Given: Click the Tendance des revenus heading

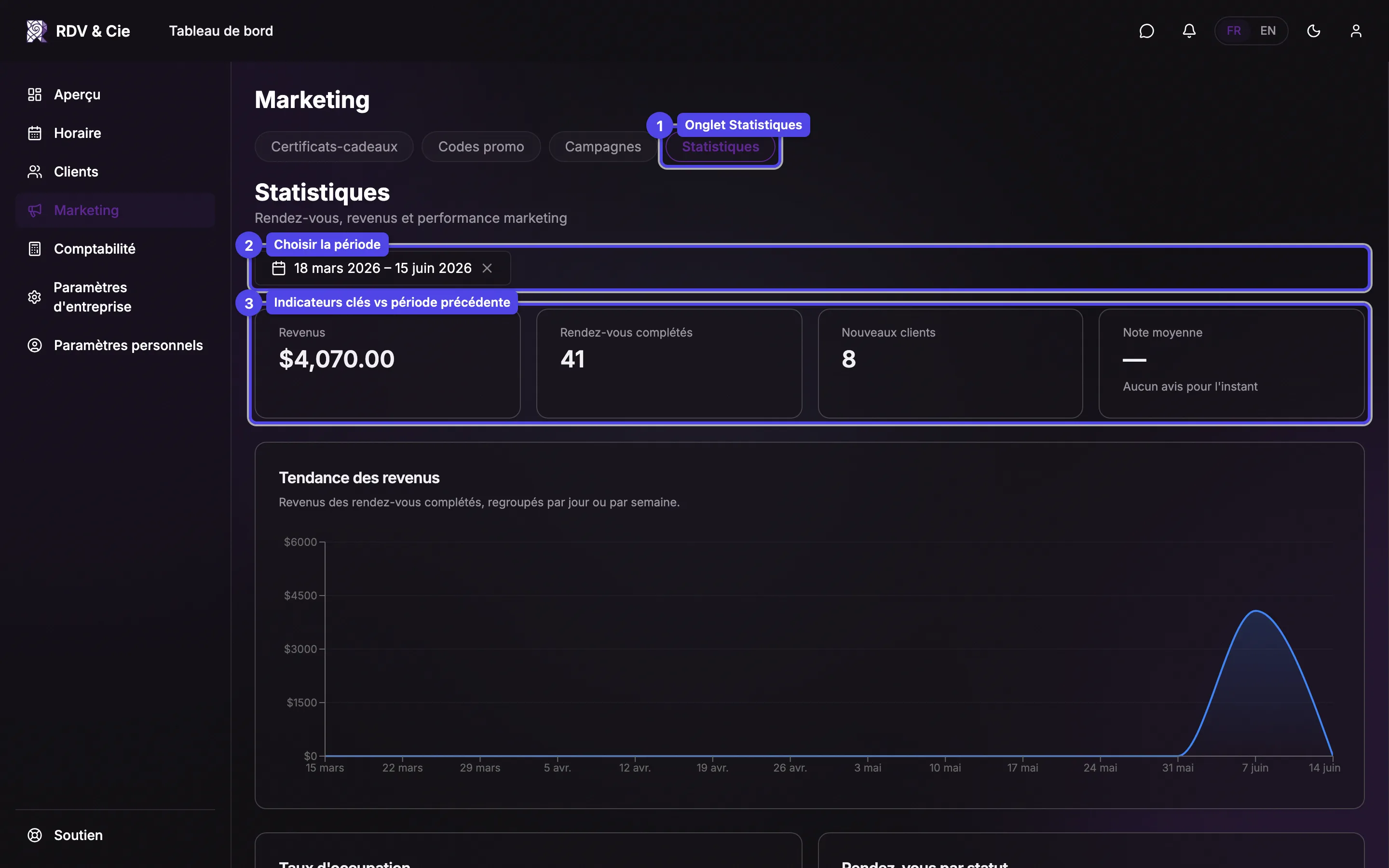Looking at the screenshot, I should tap(359, 477).
